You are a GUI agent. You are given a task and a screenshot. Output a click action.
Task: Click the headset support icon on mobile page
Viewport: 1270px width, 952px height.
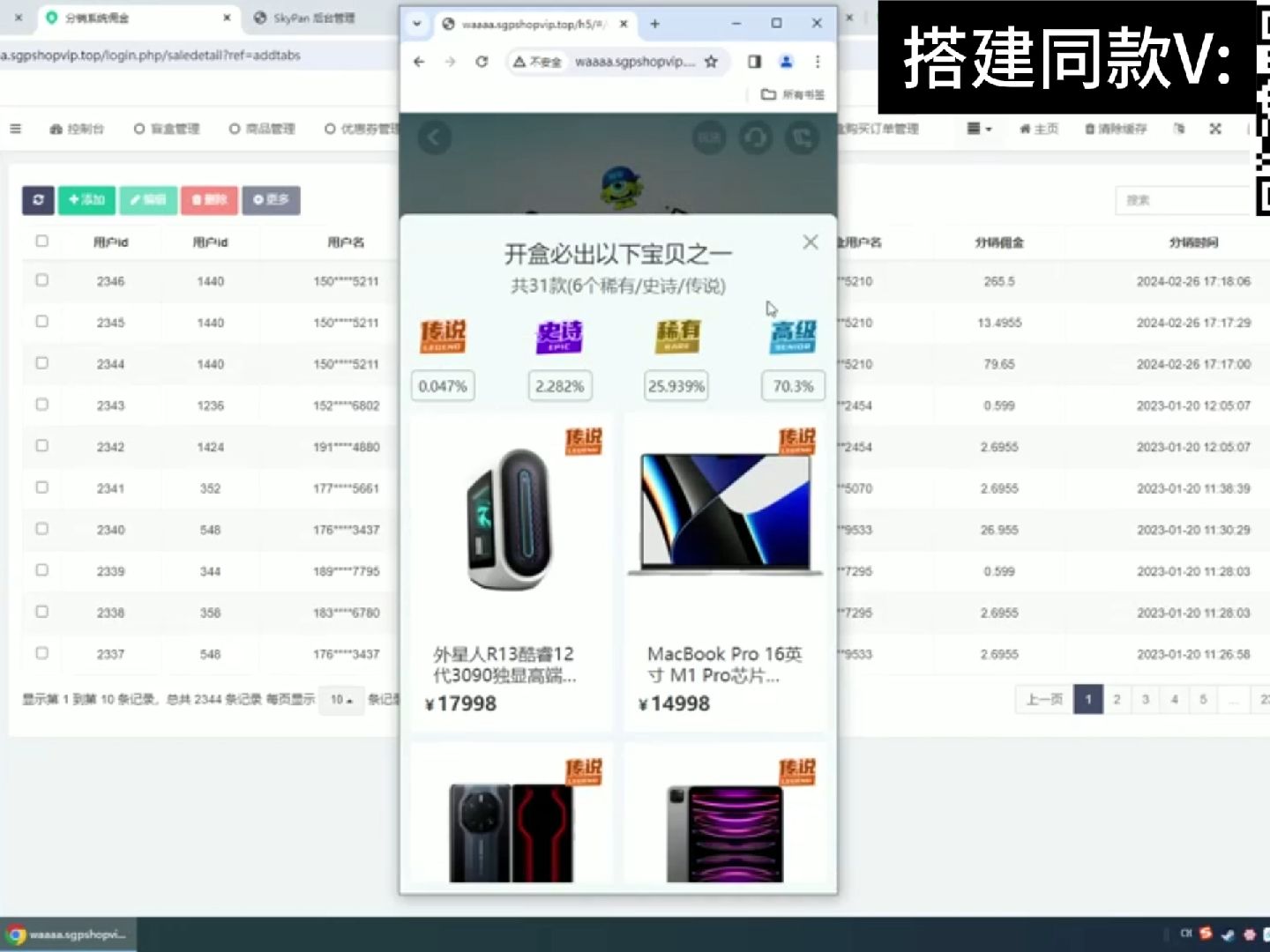756,138
